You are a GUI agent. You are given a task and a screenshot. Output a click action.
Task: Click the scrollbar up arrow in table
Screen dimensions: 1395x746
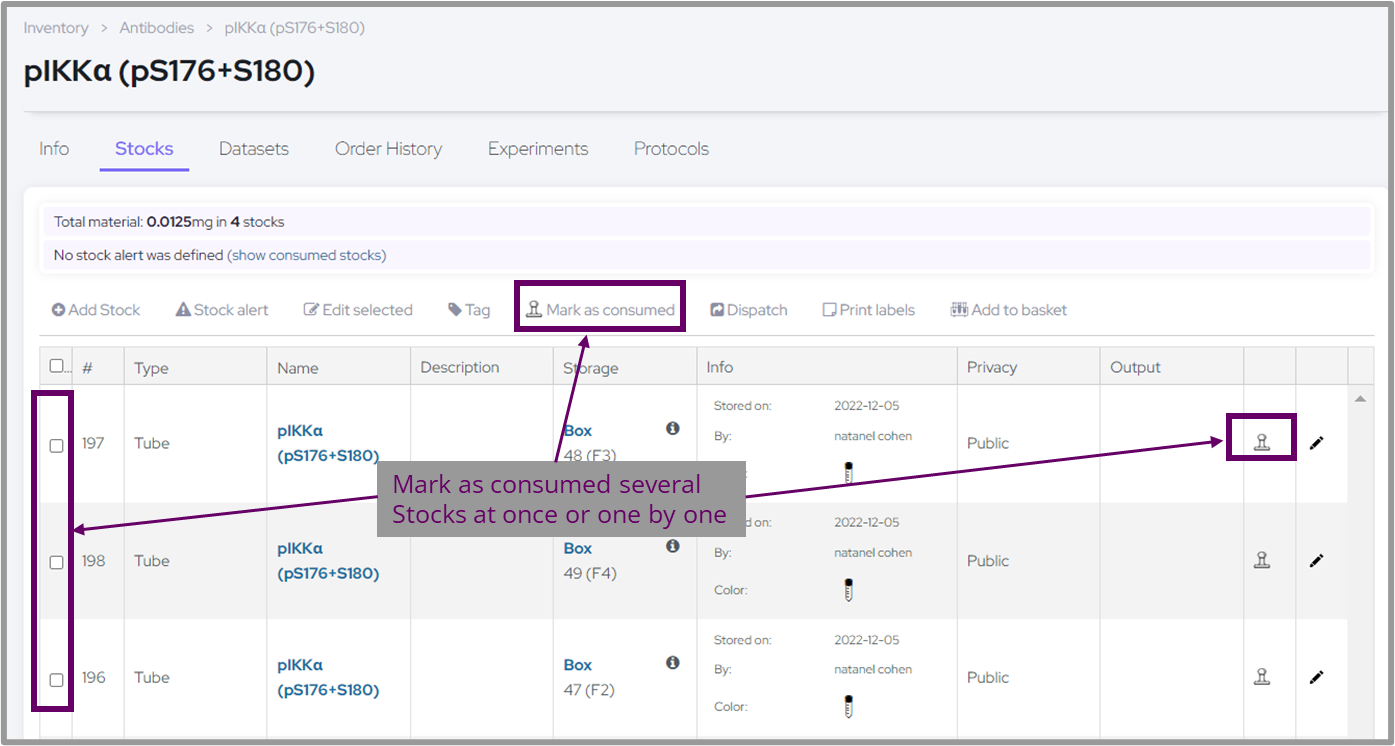click(x=1360, y=399)
